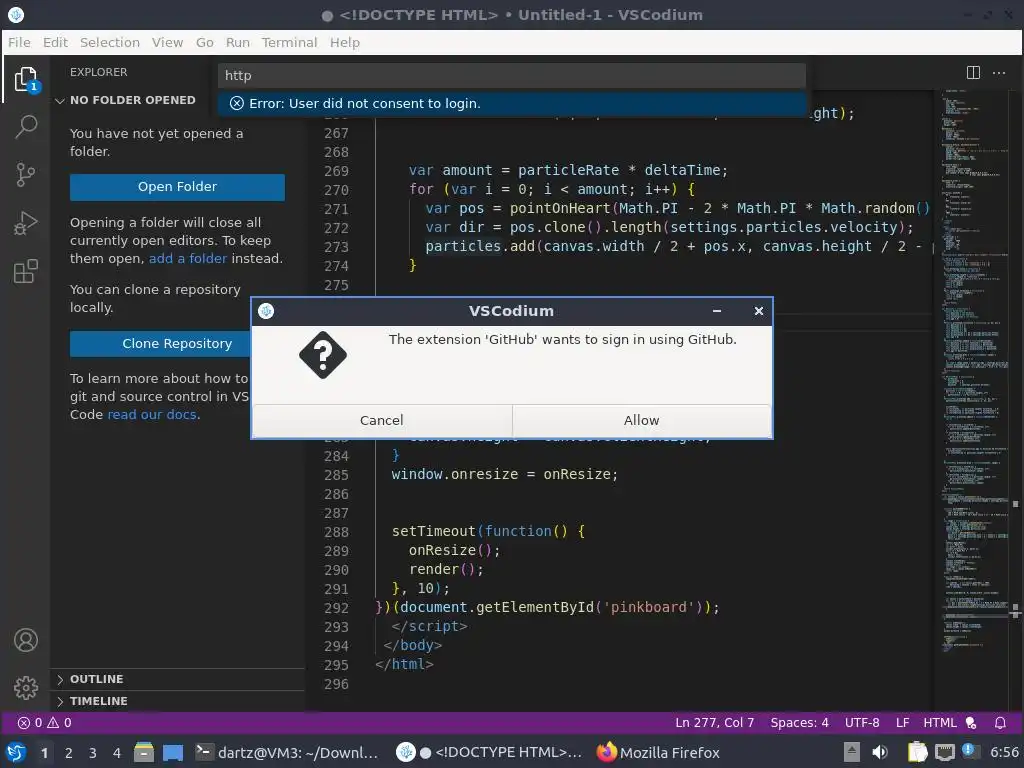Allow GitHub extension to sign in
The width and height of the screenshot is (1024, 768).
pos(641,421)
